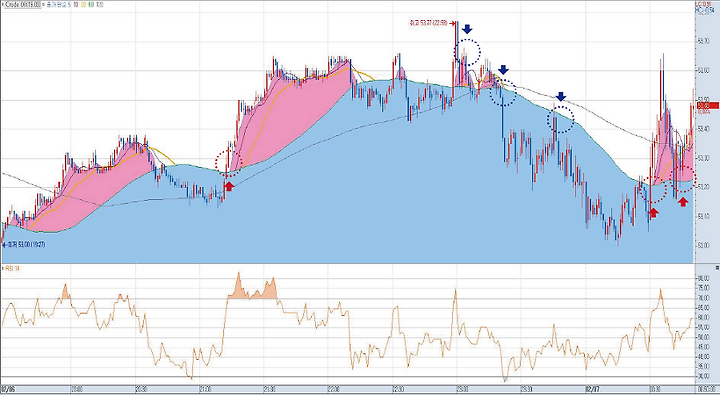This screenshot has width=720, height=395.
Task: Click the red LC value at top right
Action: [703, 4]
